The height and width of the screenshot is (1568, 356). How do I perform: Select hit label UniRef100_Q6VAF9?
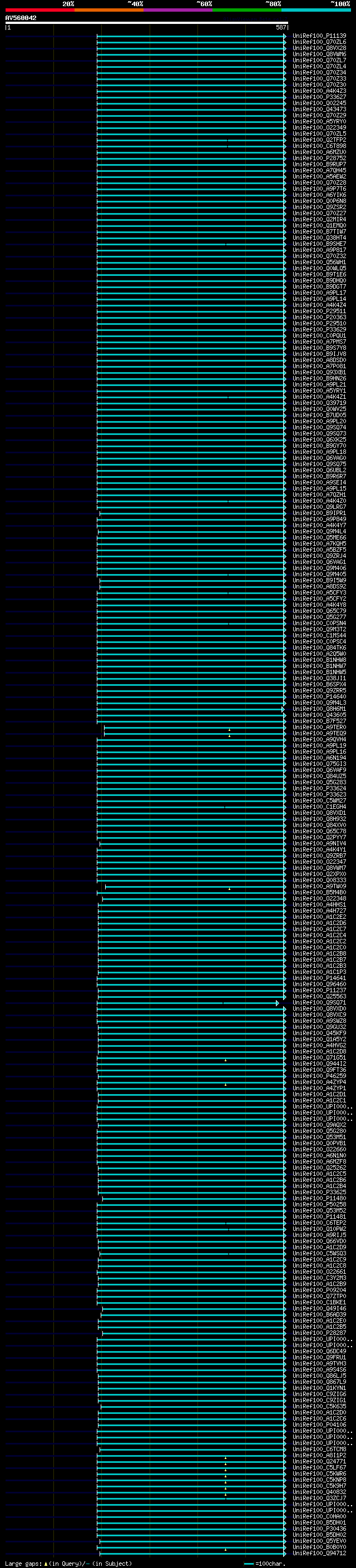click(319, 770)
